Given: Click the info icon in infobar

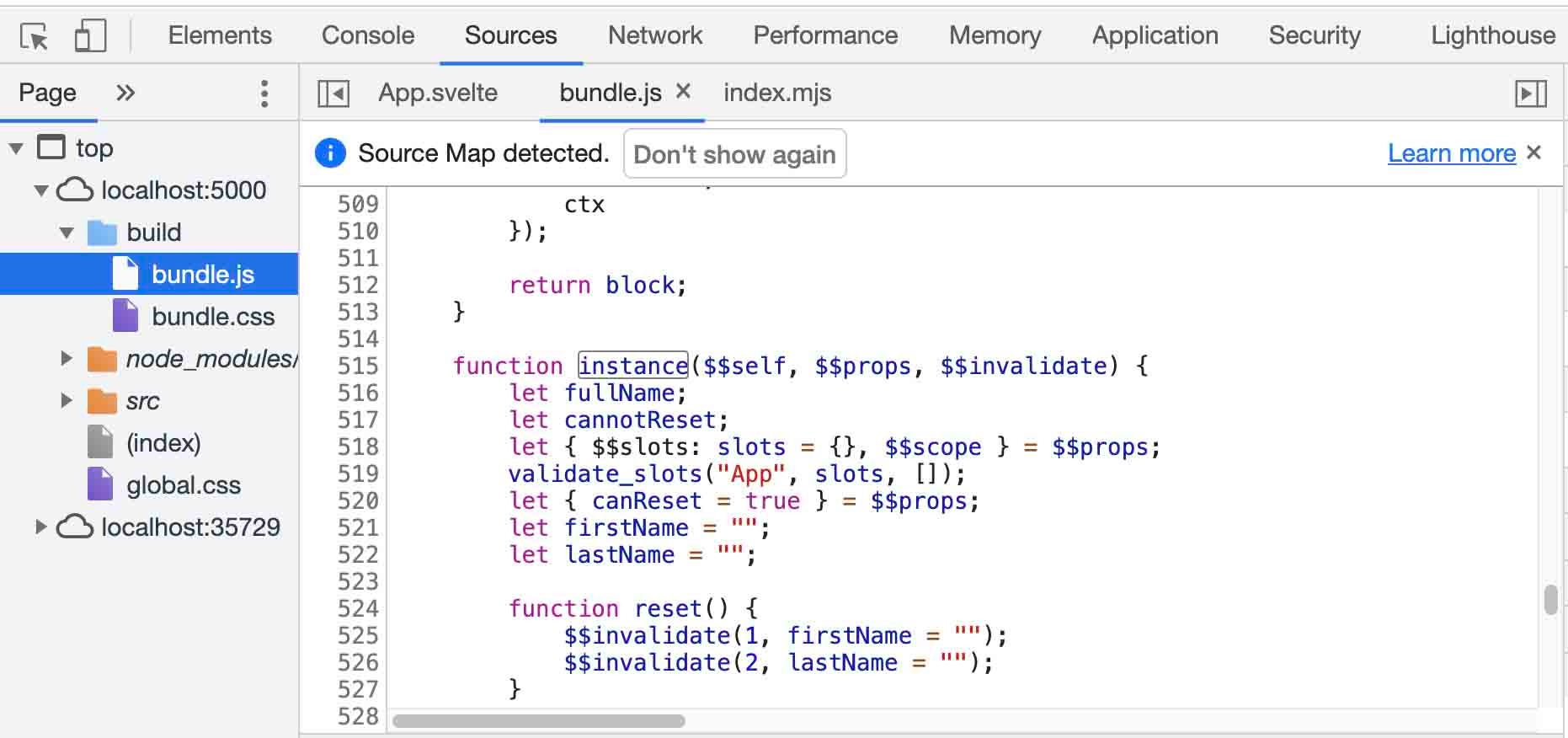Looking at the screenshot, I should tap(330, 153).
